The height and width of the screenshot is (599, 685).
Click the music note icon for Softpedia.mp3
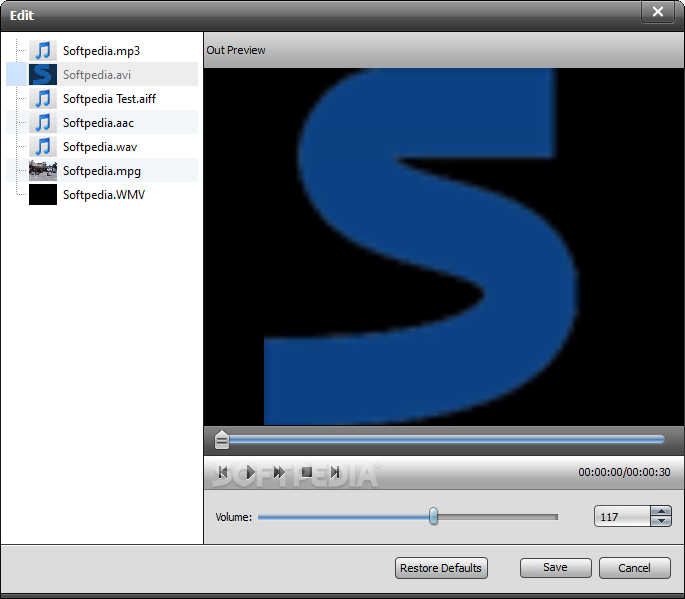[x=43, y=51]
